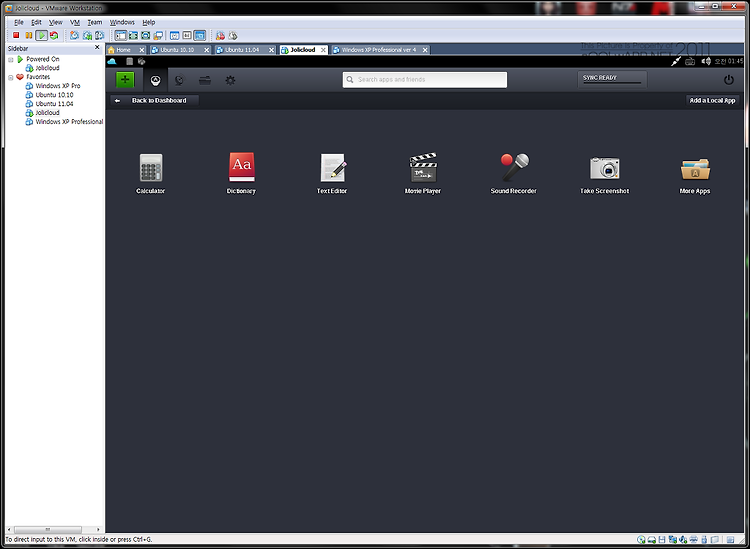Collapse the Favorites tree group
This screenshot has width=750, height=549.
(x=11, y=77)
